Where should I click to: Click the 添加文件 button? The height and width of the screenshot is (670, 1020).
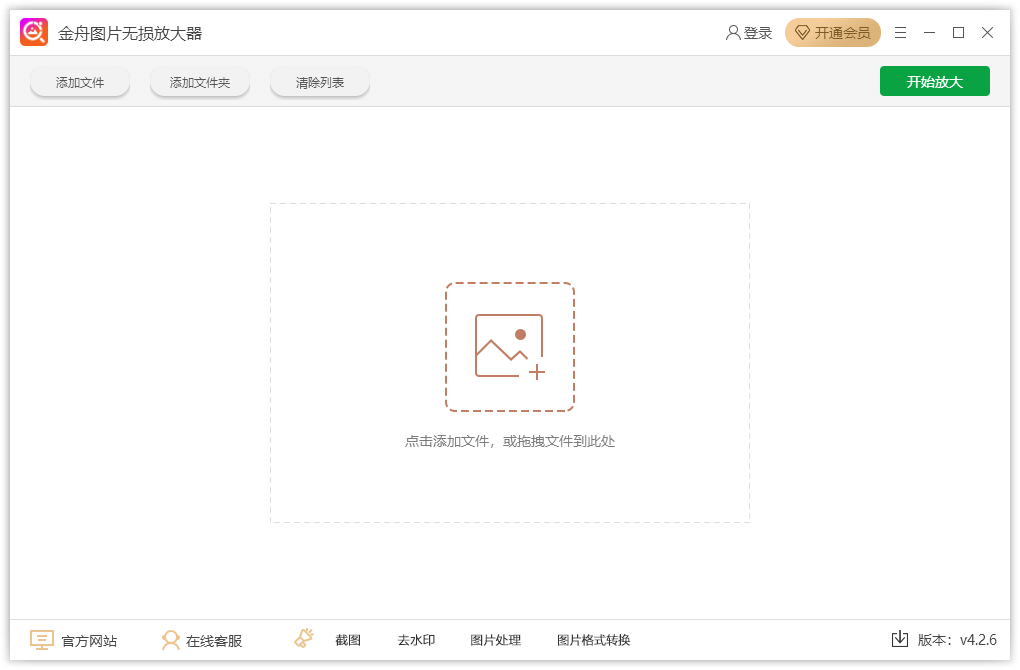point(79,83)
